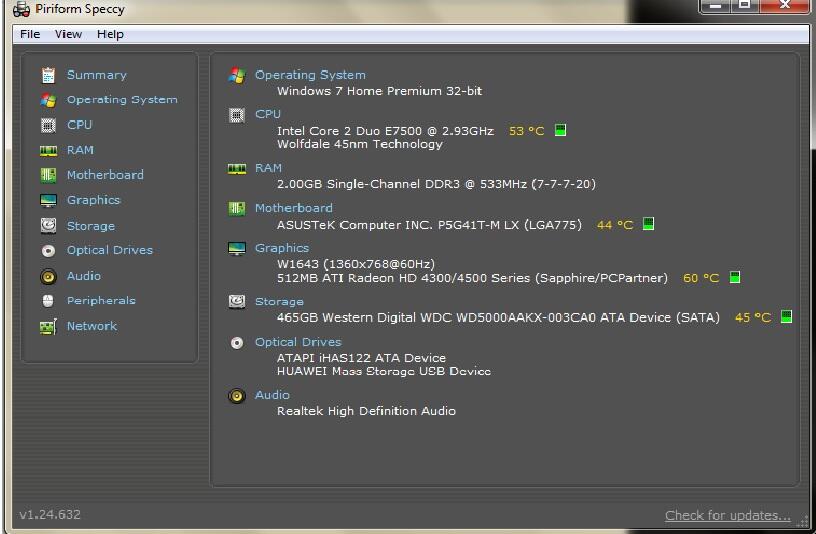Click the Network card icon in sidebar
816x534 pixels.
pyautogui.click(x=48, y=327)
